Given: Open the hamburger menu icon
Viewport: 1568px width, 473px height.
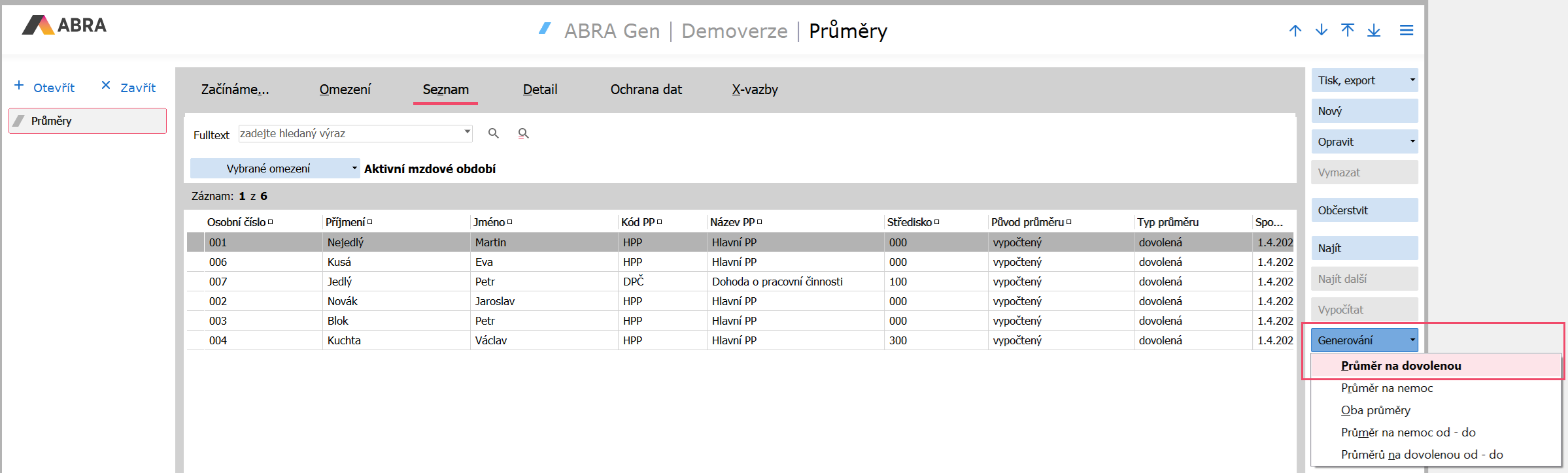Looking at the screenshot, I should 1406,30.
